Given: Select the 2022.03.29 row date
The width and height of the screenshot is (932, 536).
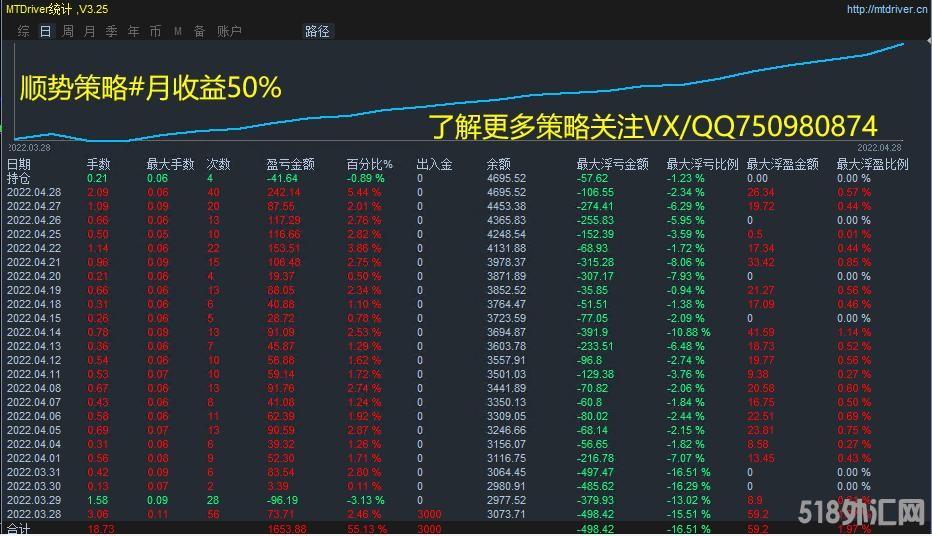Looking at the screenshot, I should (x=34, y=500).
